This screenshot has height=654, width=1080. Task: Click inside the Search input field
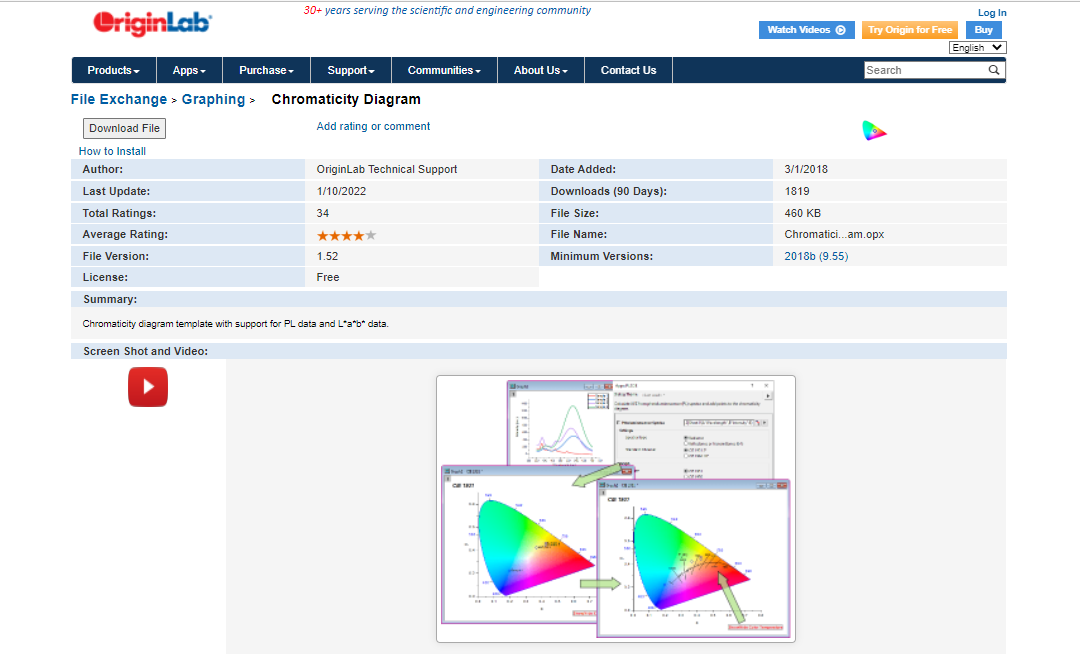tap(925, 70)
